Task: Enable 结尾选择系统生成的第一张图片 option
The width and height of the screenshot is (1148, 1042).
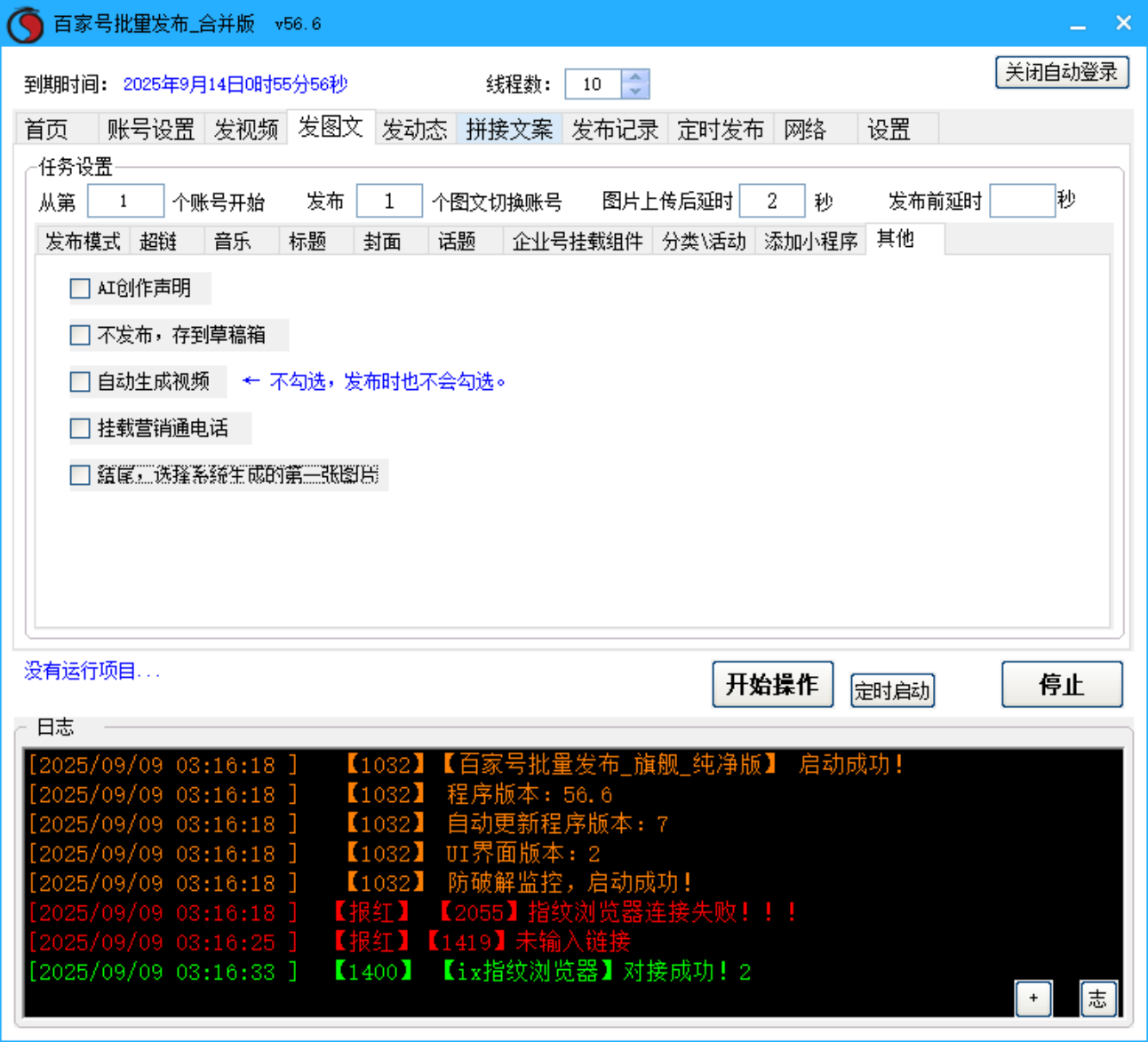Action: [79, 475]
